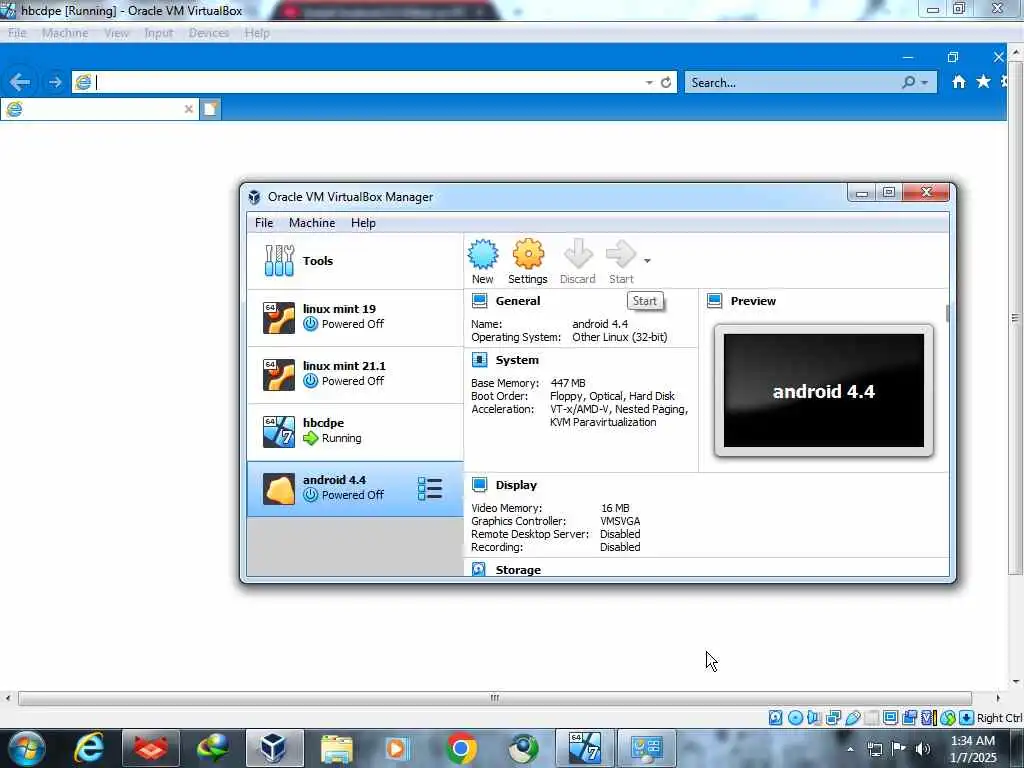
Task: Click the System section chip icon
Action: coord(479,360)
